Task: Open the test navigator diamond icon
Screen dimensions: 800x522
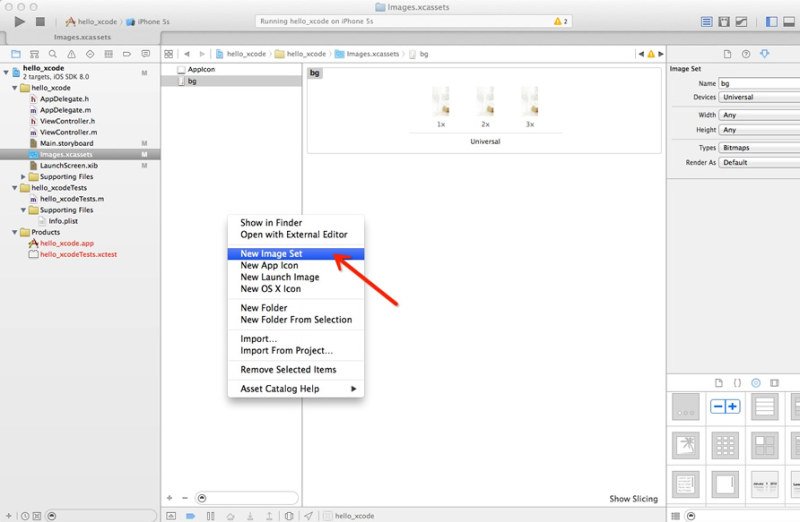Action: point(90,54)
